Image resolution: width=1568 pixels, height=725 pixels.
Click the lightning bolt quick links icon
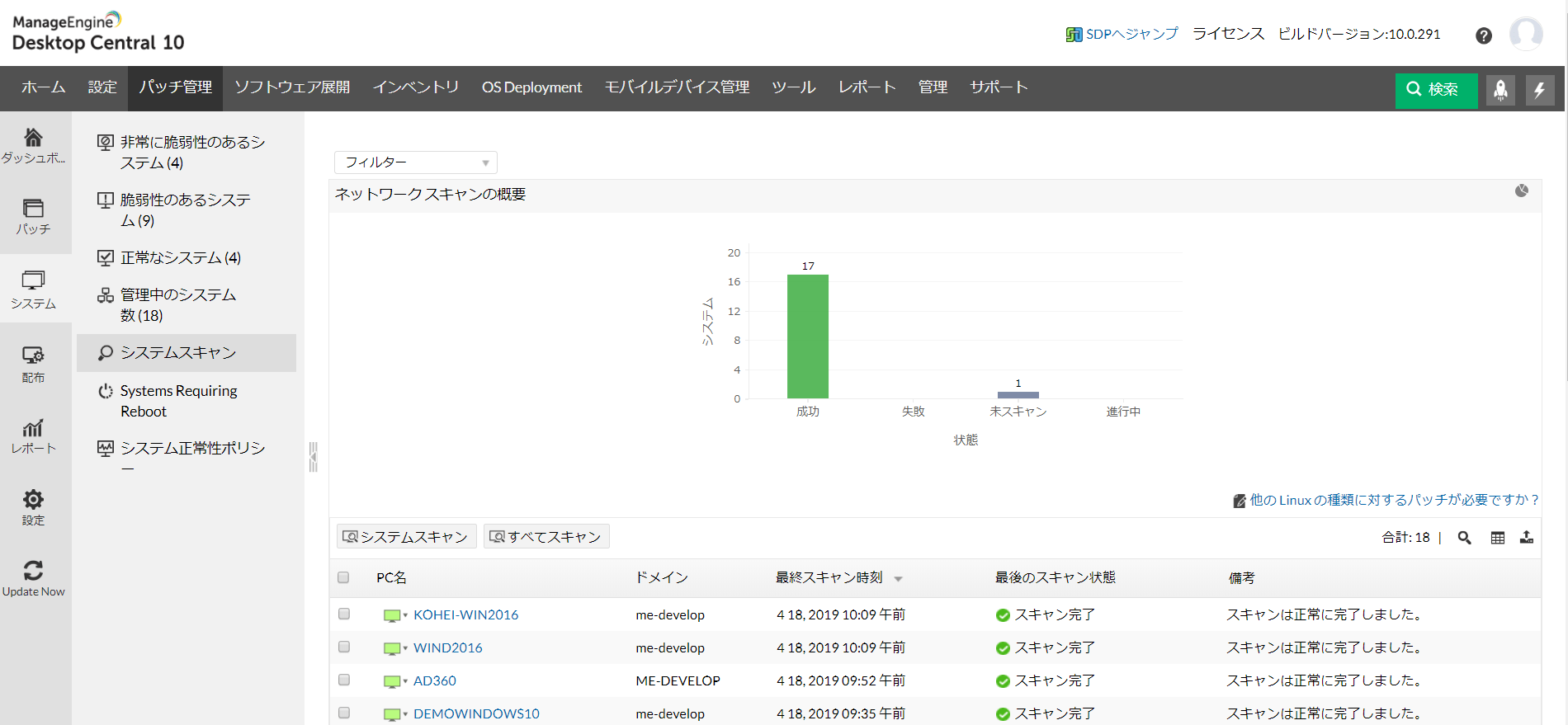(1539, 89)
